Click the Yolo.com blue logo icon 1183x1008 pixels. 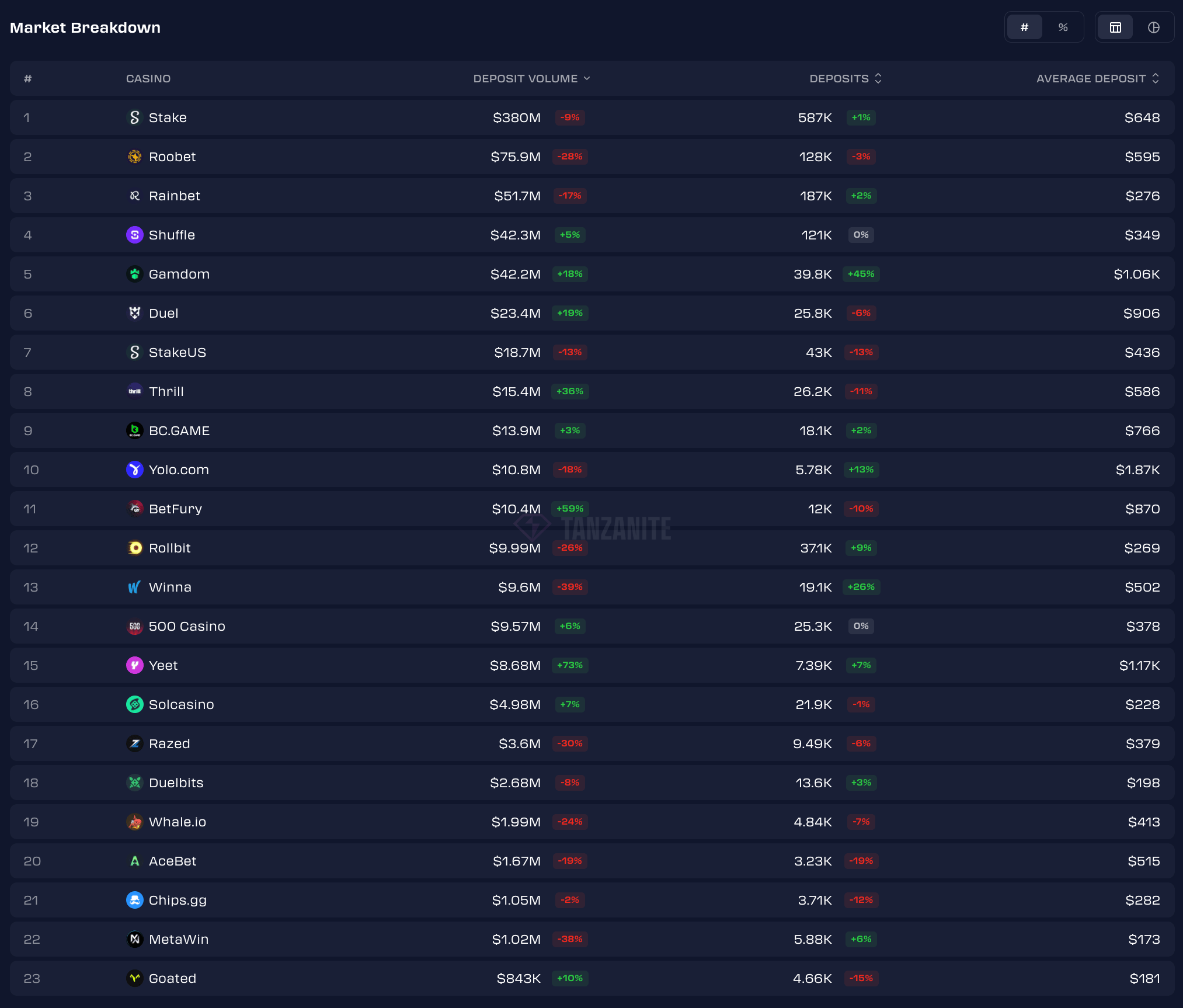(135, 470)
